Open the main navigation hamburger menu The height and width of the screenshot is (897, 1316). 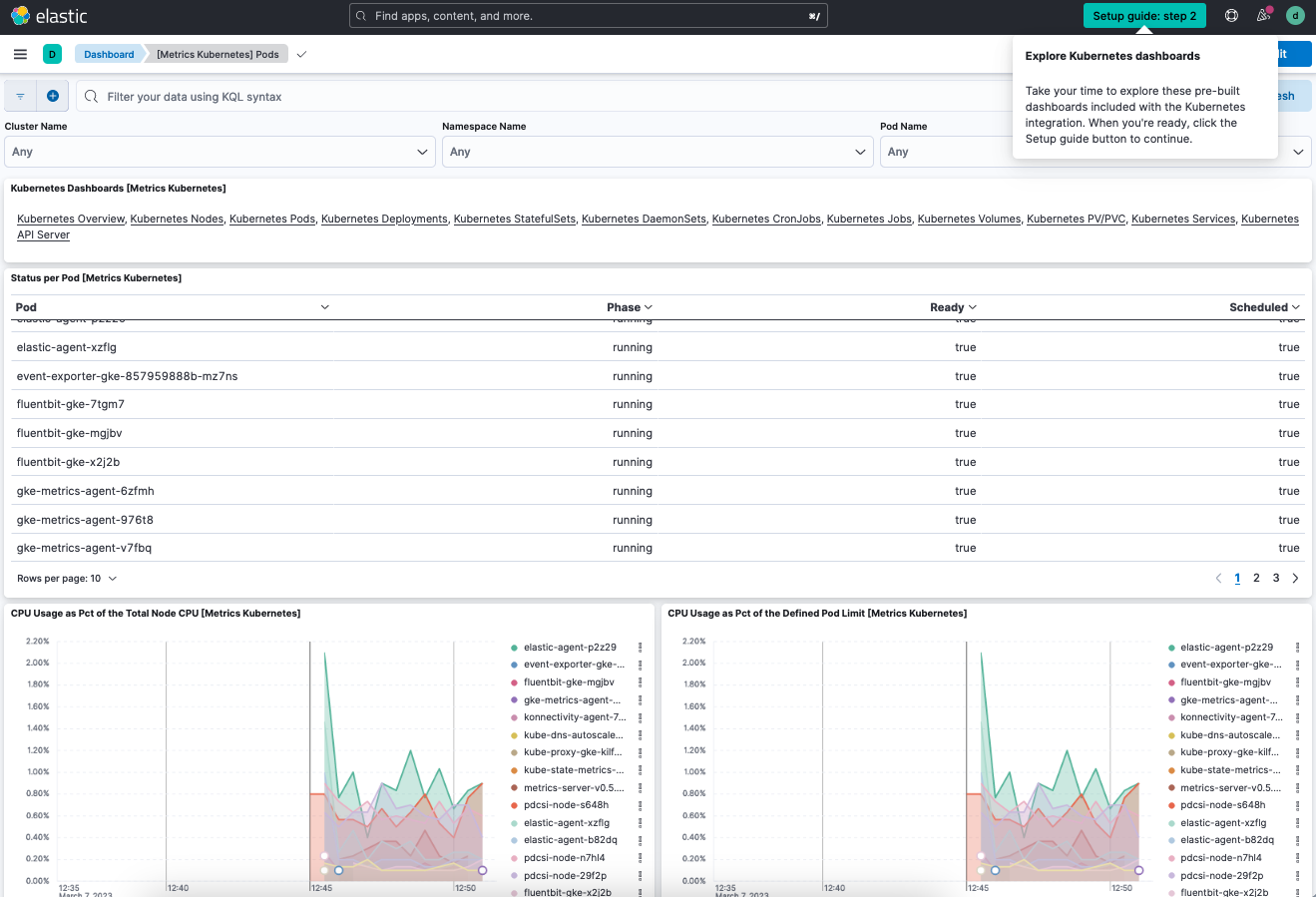[20, 54]
